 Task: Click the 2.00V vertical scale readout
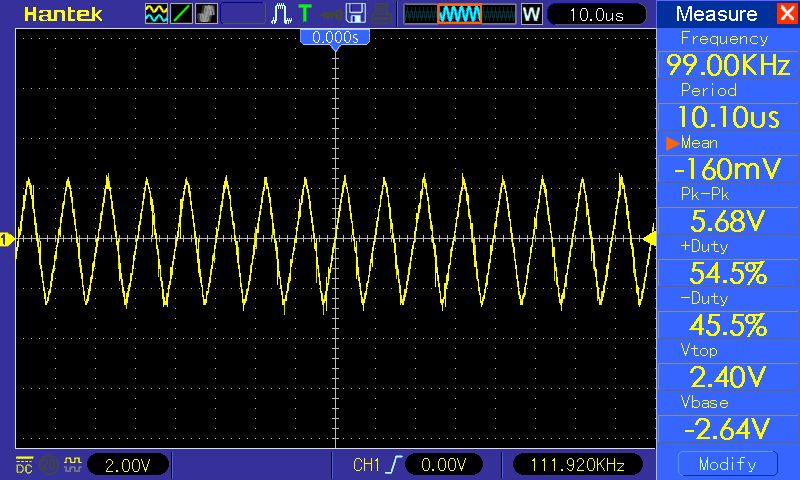(x=128, y=465)
